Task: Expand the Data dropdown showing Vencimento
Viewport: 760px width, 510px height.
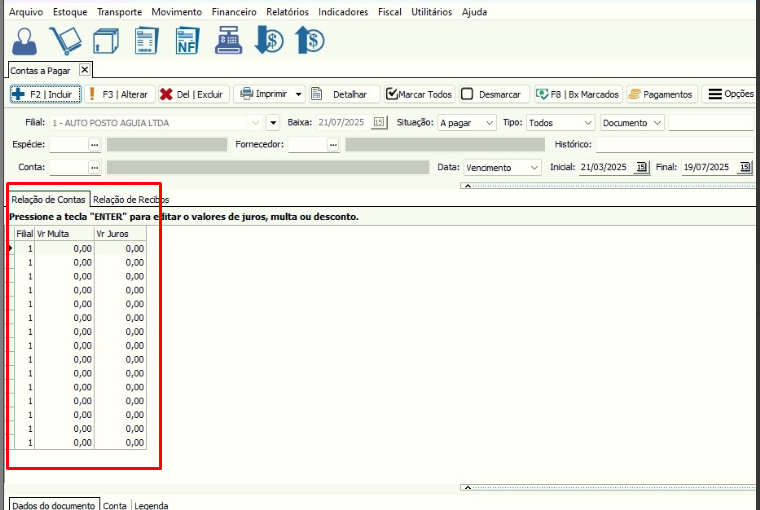Action: click(534, 168)
